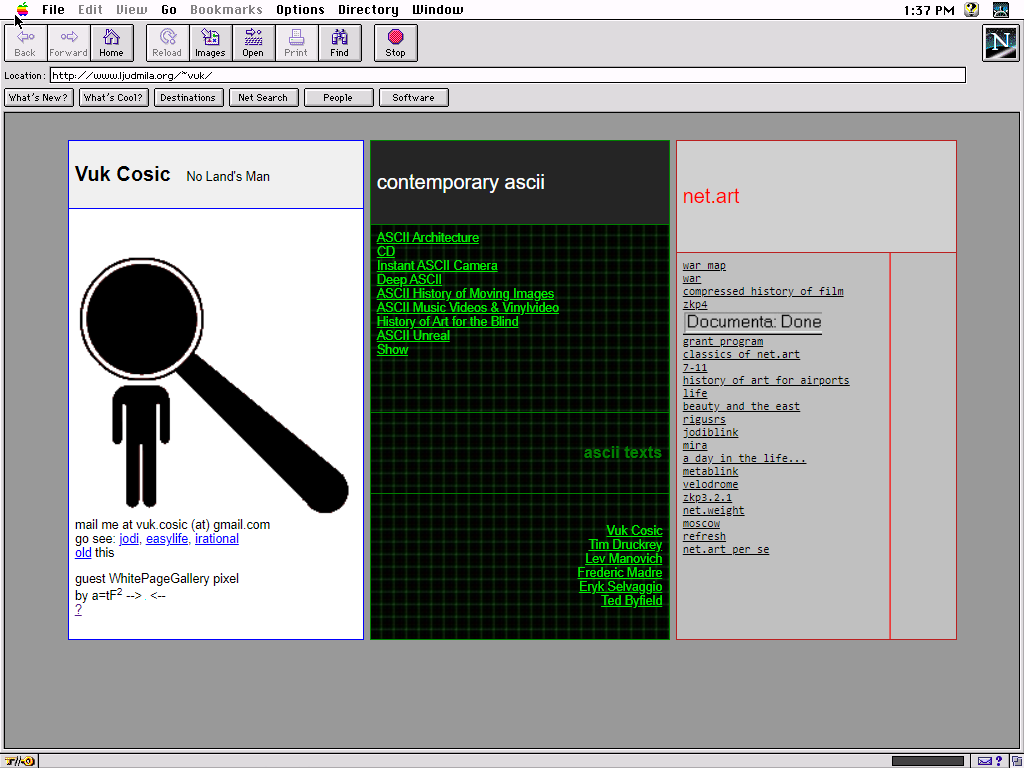Open the Go menu

click(x=169, y=10)
